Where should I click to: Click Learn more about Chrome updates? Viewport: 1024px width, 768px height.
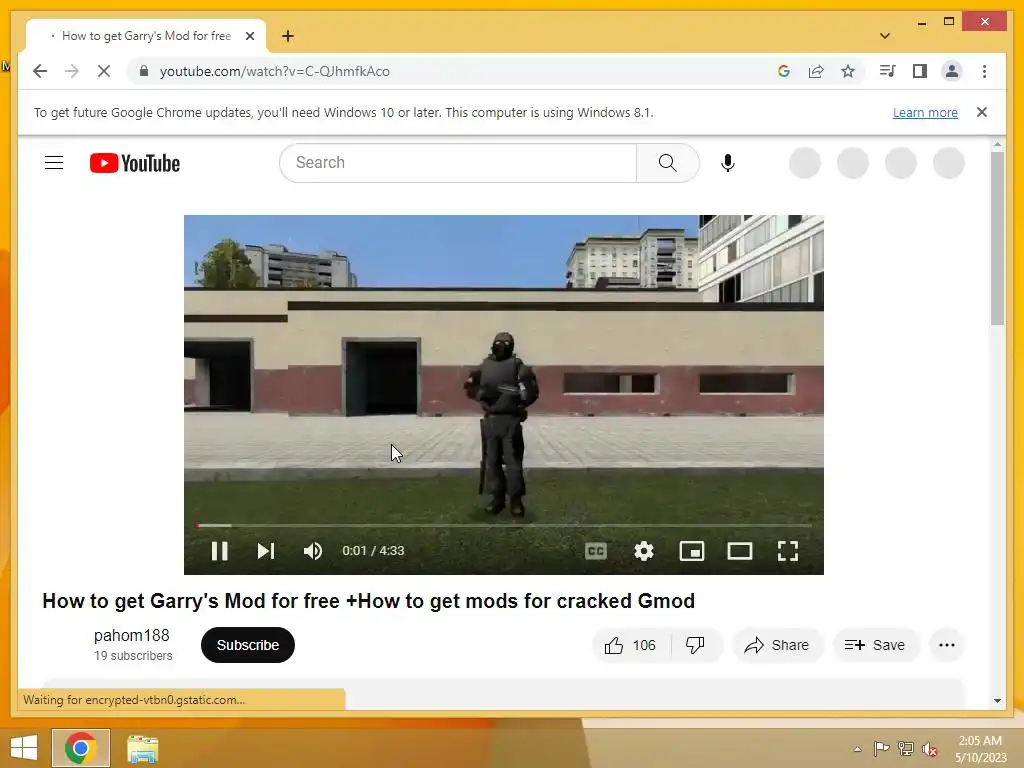click(925, 112)
